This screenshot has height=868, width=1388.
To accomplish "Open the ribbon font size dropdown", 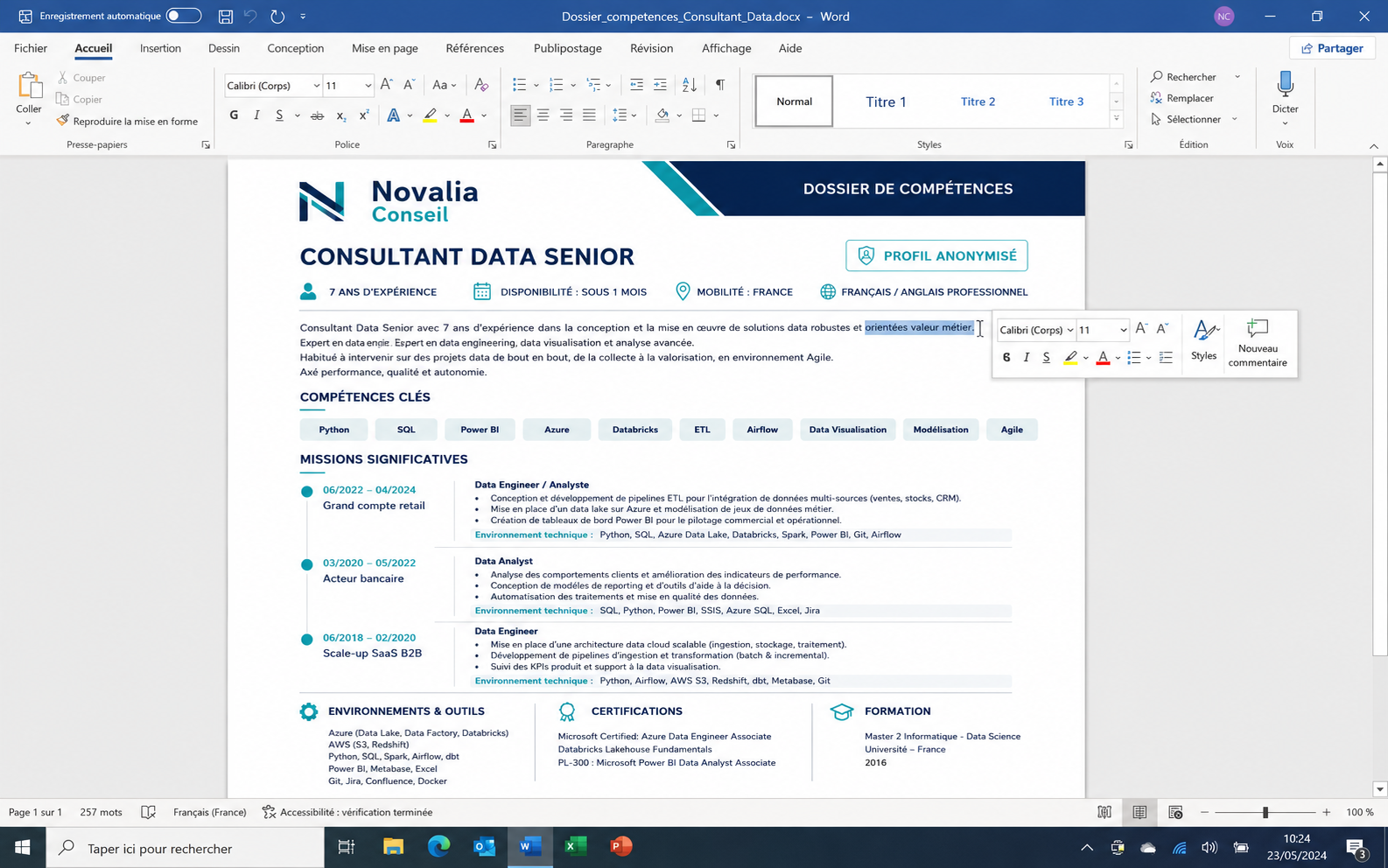I will pyautogui.click(x=368, y=86).
